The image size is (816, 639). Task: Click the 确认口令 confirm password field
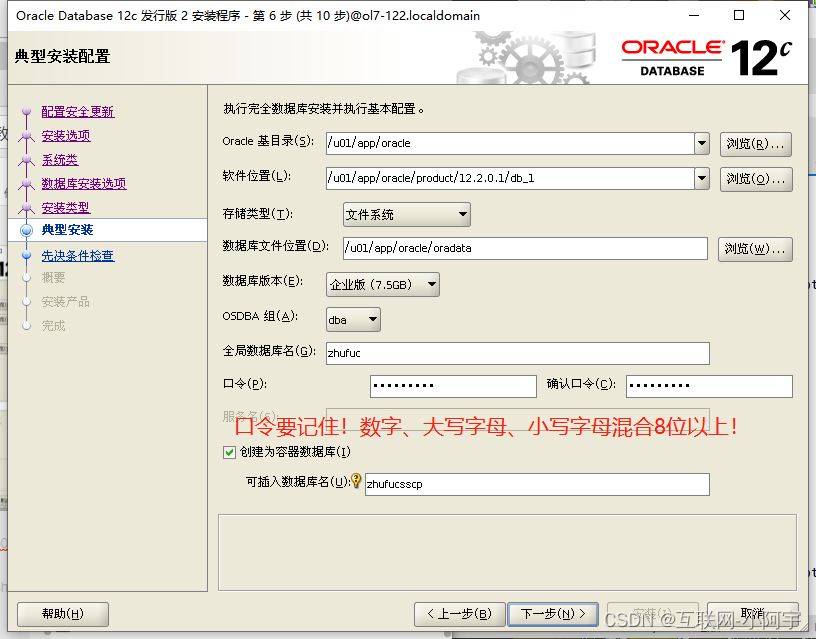tap(709, 386)
